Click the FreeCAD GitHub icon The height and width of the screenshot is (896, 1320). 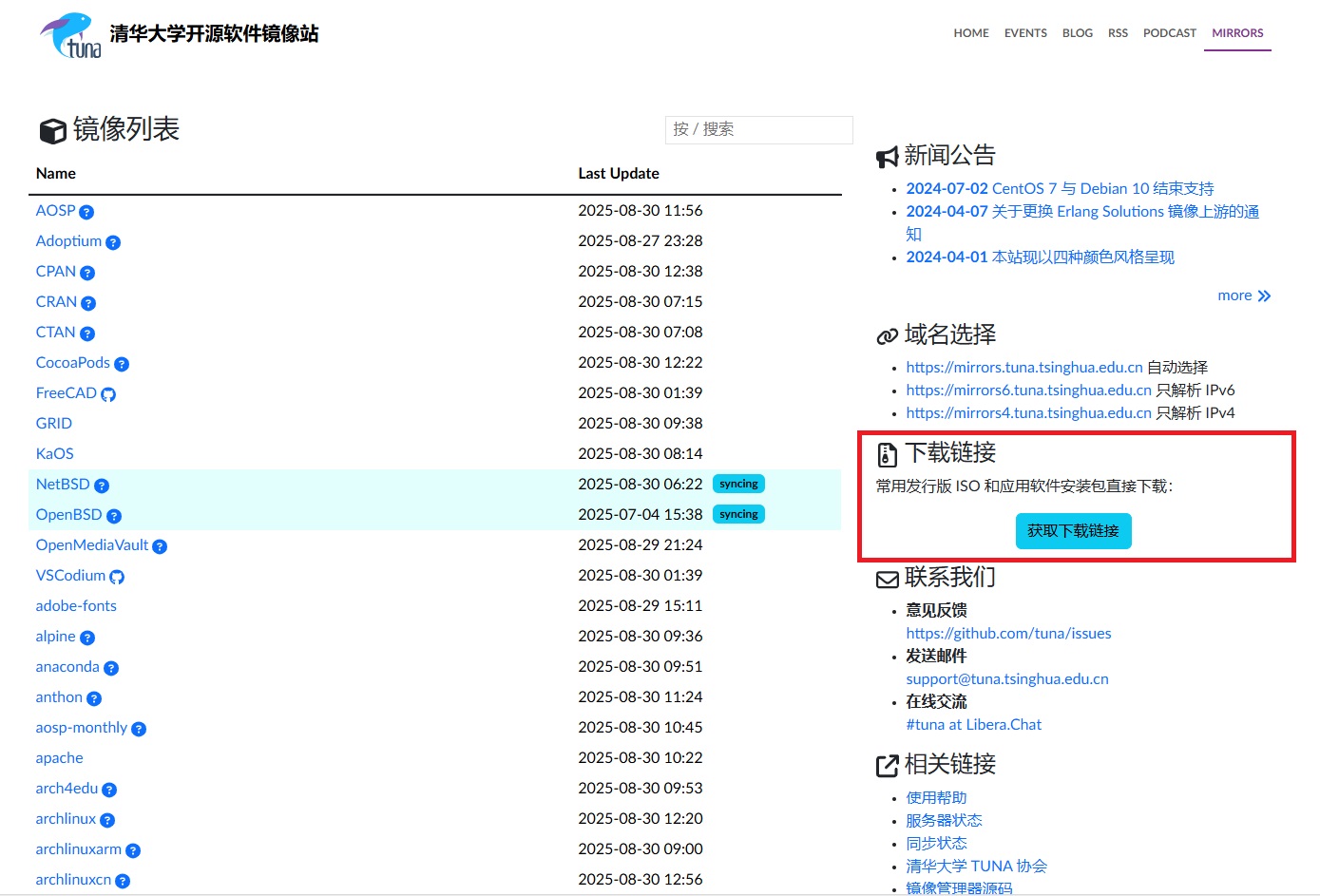108,394
